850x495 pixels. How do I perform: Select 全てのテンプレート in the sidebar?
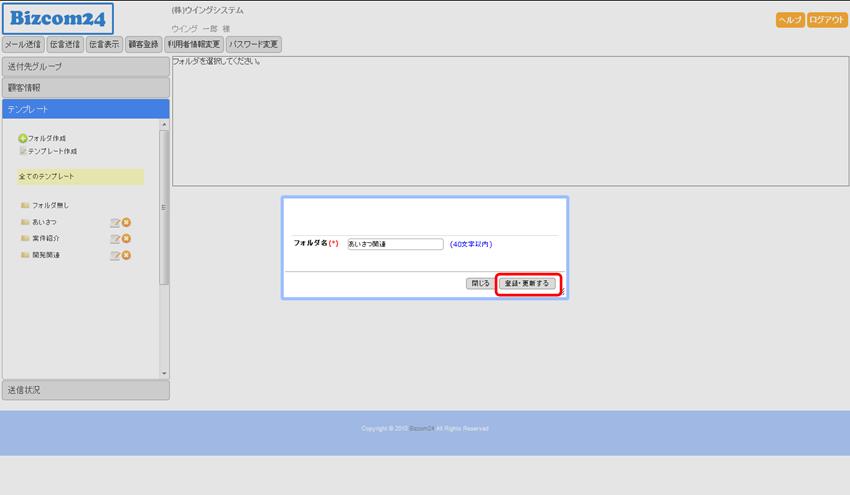80,177
